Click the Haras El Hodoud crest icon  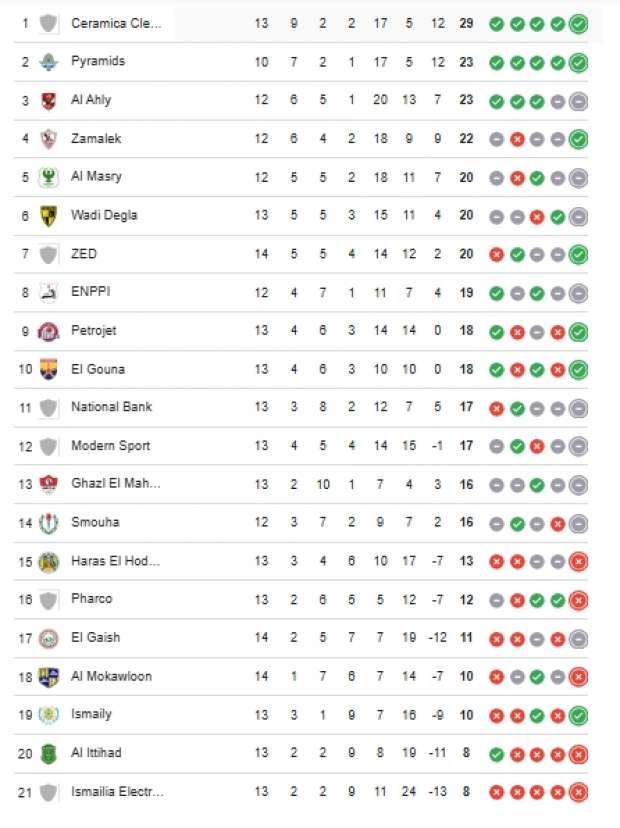tap(48, 561)
